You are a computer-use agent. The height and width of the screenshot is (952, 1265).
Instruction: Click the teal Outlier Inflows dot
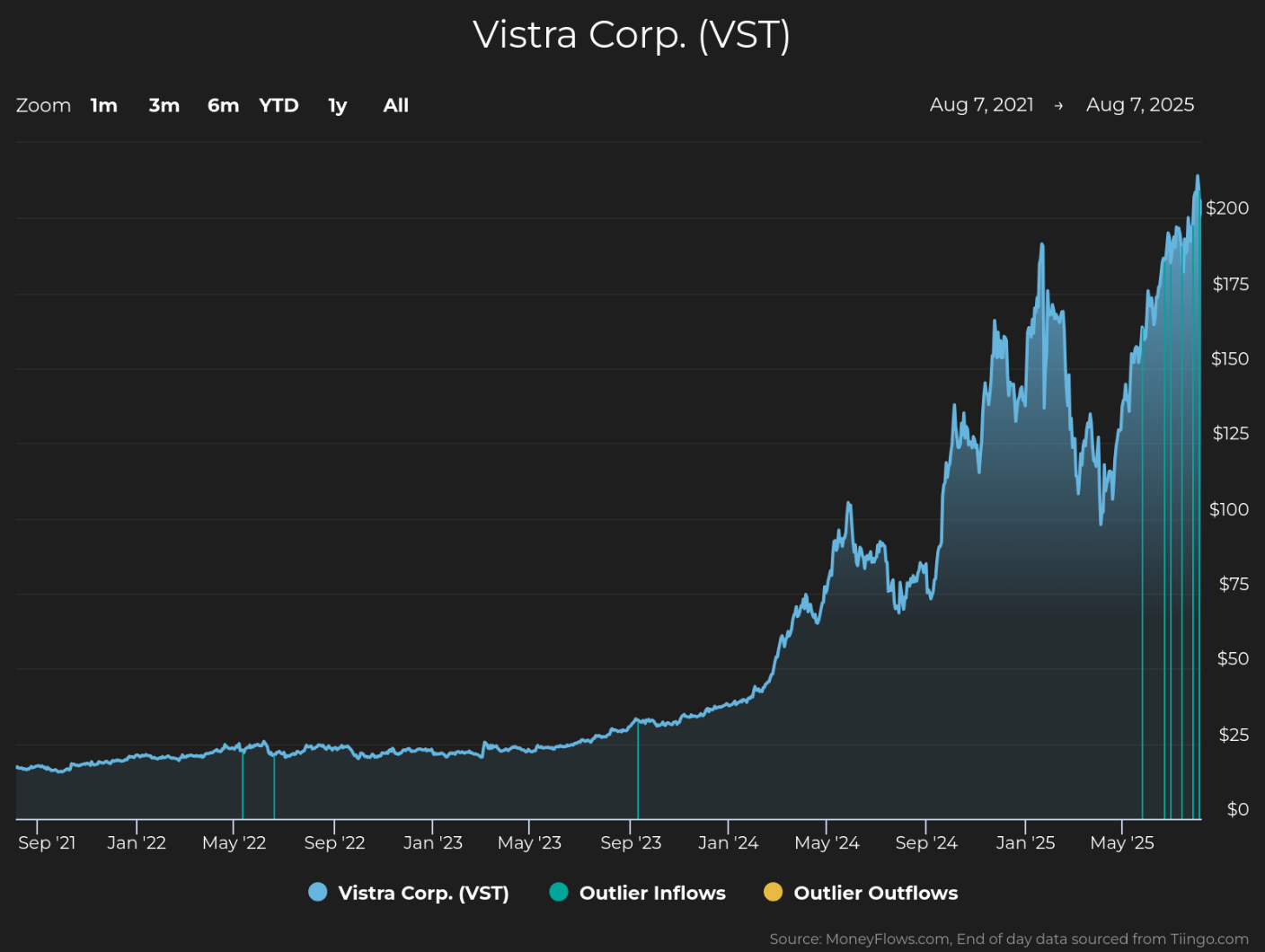click(x=559, y=892)
